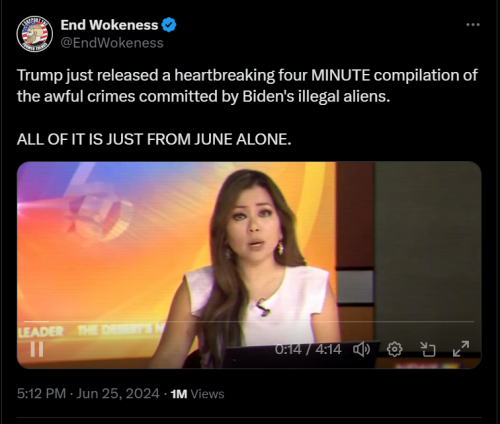Click the 0:14 / 4:14 time display

(x=308, y=349)
